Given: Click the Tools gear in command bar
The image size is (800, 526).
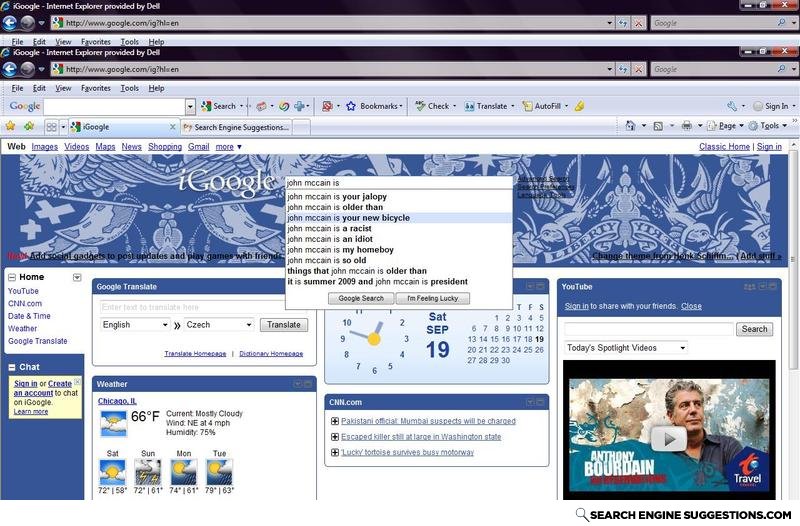Looking at the screenshot, I should (x=753, y=126).
